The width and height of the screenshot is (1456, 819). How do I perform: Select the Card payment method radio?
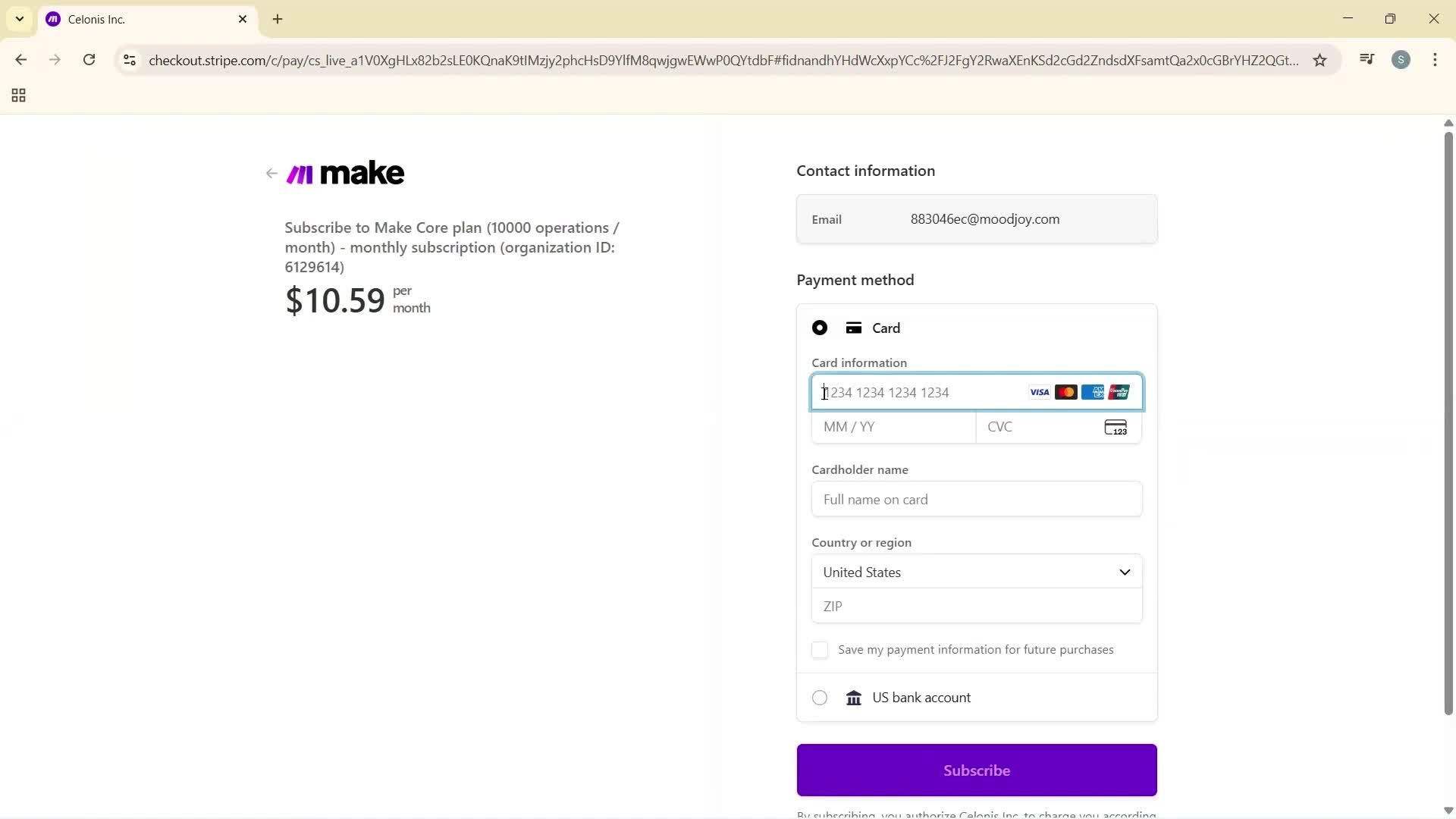pos(819,328)
